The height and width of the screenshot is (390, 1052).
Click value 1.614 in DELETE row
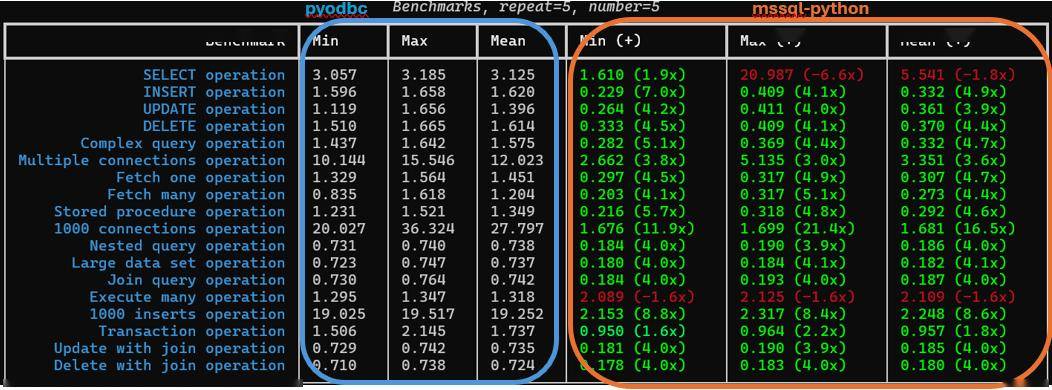coord(513,126)
